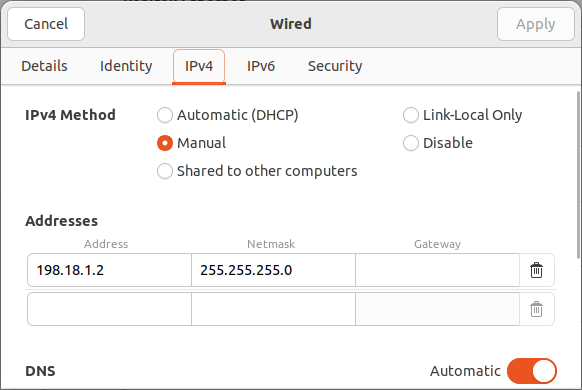The width and height of the screenshot is (582, 390).
Task: Open the Security tab
Action: pos(335,66)
